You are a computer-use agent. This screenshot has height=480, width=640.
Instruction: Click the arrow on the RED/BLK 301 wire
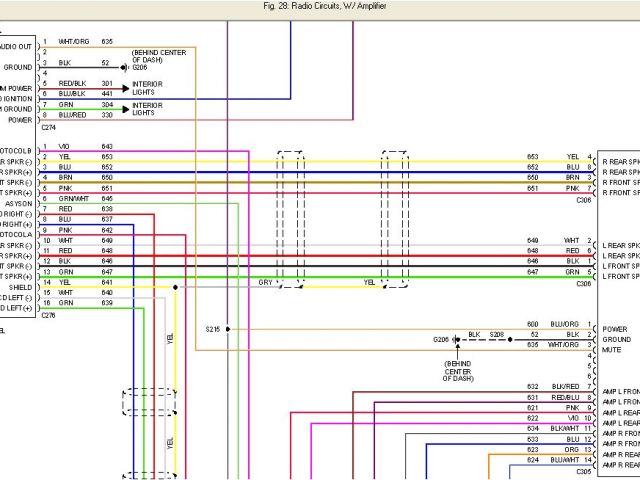coord(124,88)
